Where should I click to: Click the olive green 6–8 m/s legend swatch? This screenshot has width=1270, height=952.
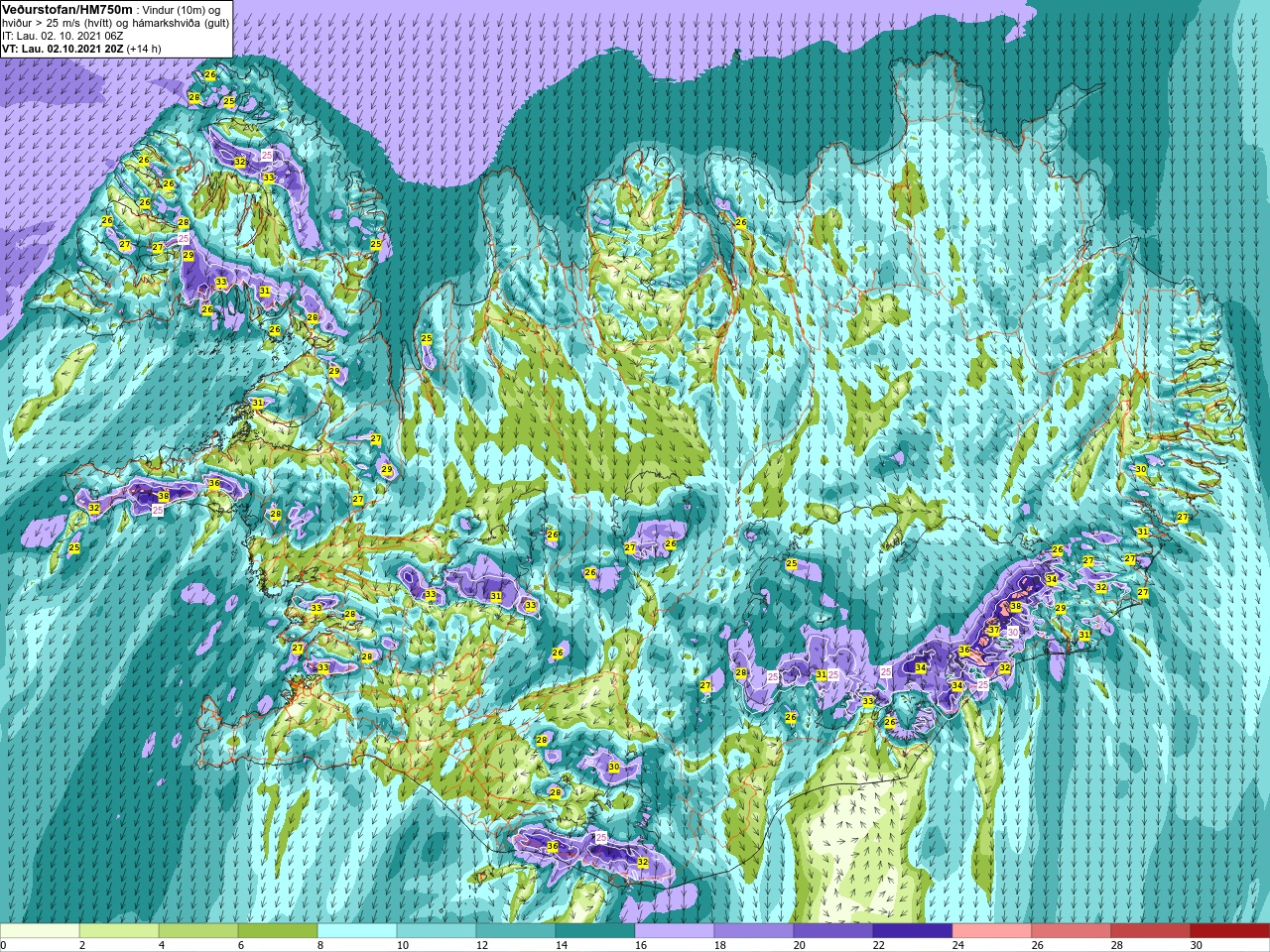tap(278, 931)
